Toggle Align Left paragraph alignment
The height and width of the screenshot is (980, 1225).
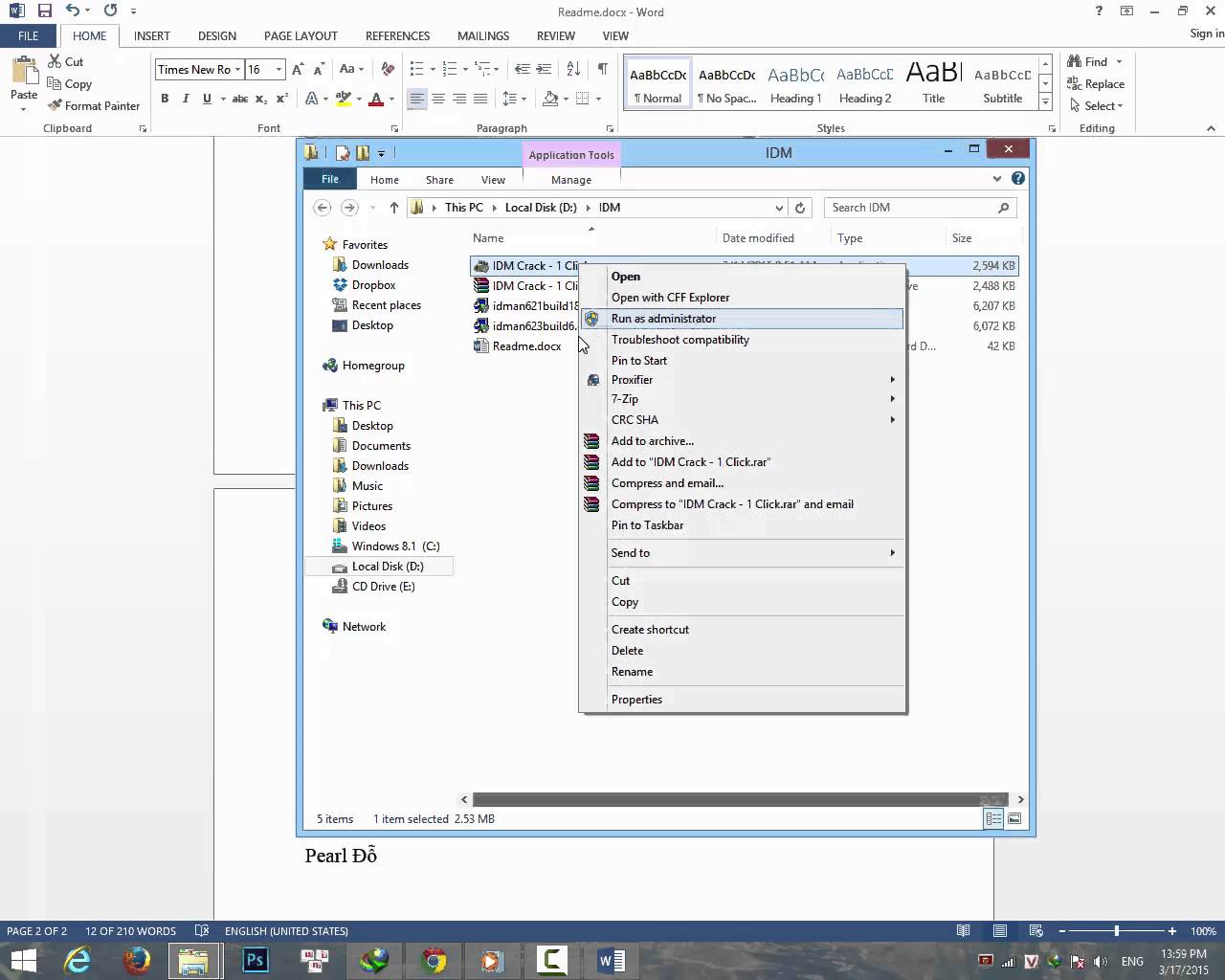(x=417, y=99)
